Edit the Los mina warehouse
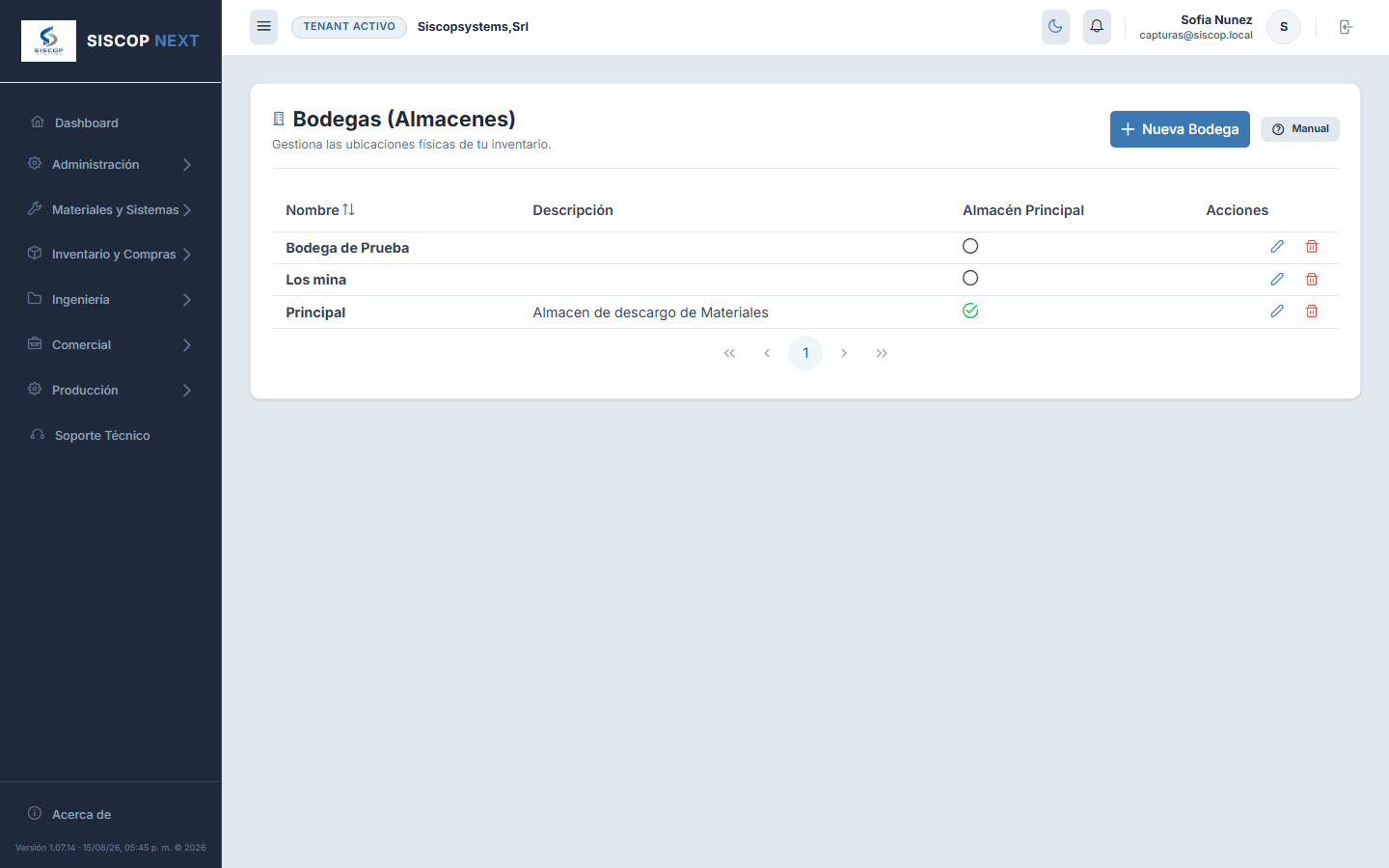This screenshot has width=1389, height=868. point(1277,279)
